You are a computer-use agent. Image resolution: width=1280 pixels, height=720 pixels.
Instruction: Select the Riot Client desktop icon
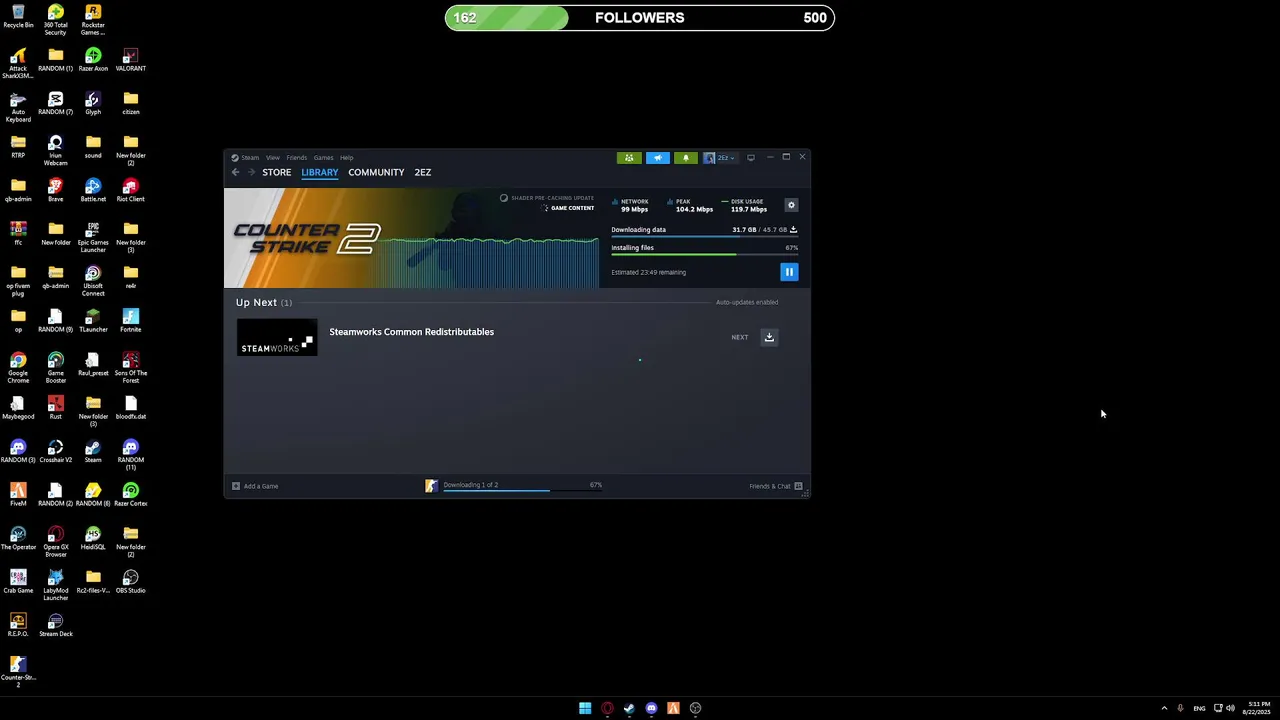click(x=130, y=190)
